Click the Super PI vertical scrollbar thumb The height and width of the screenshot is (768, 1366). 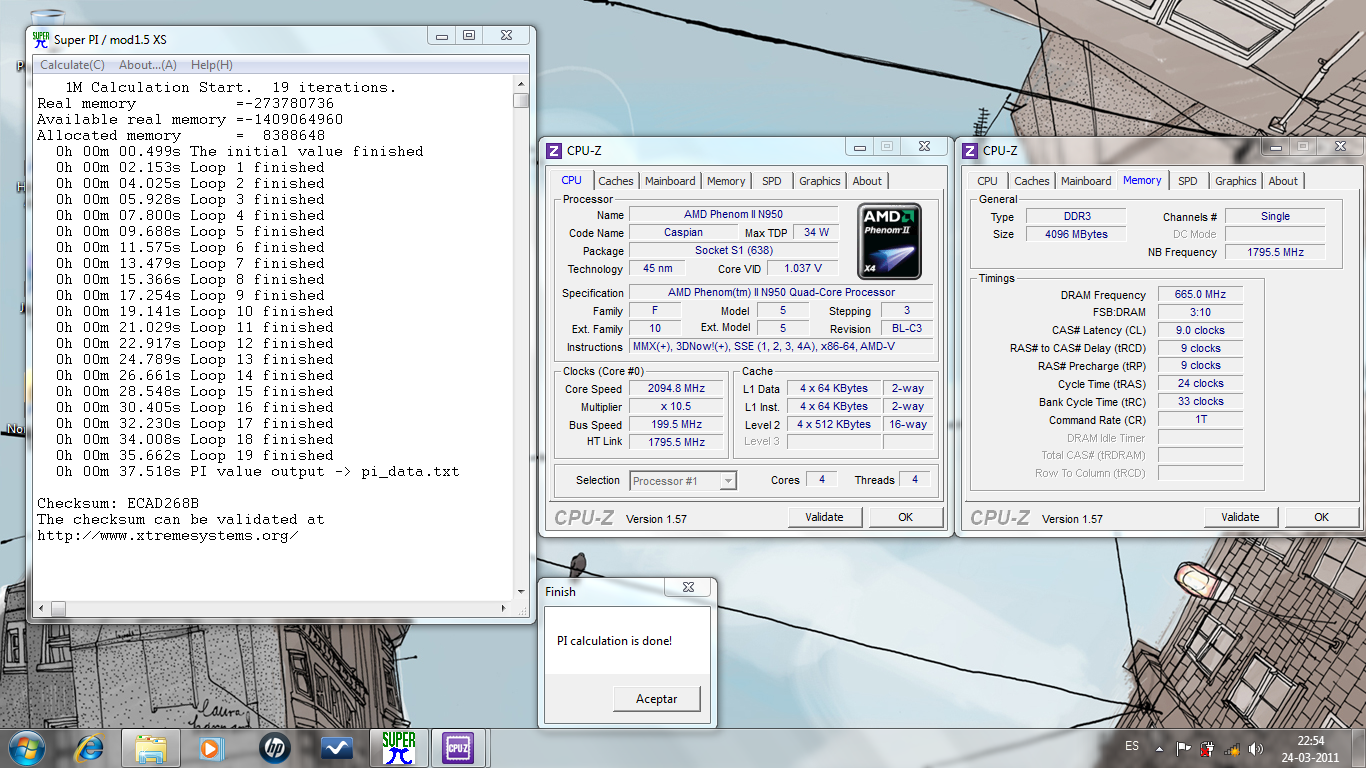click(520, 101)
